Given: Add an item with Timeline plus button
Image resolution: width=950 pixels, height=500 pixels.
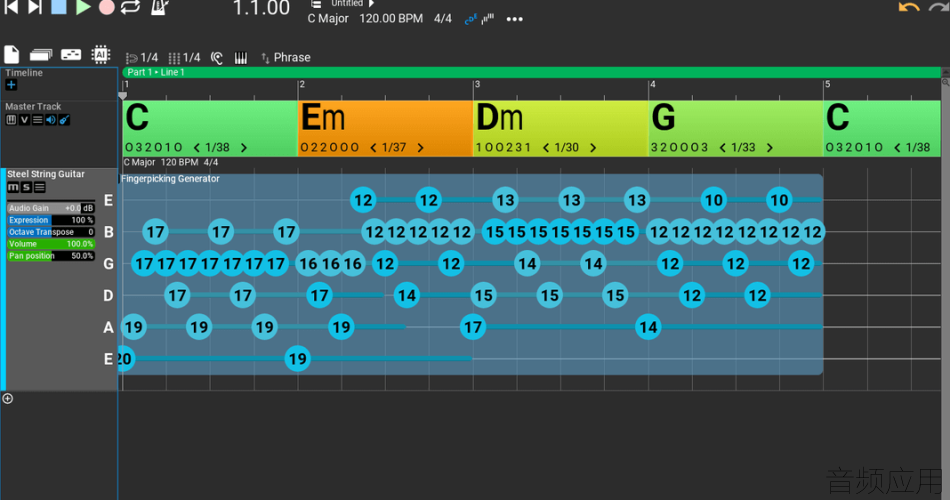Looking at the screenshot, I should pos(11,85).
